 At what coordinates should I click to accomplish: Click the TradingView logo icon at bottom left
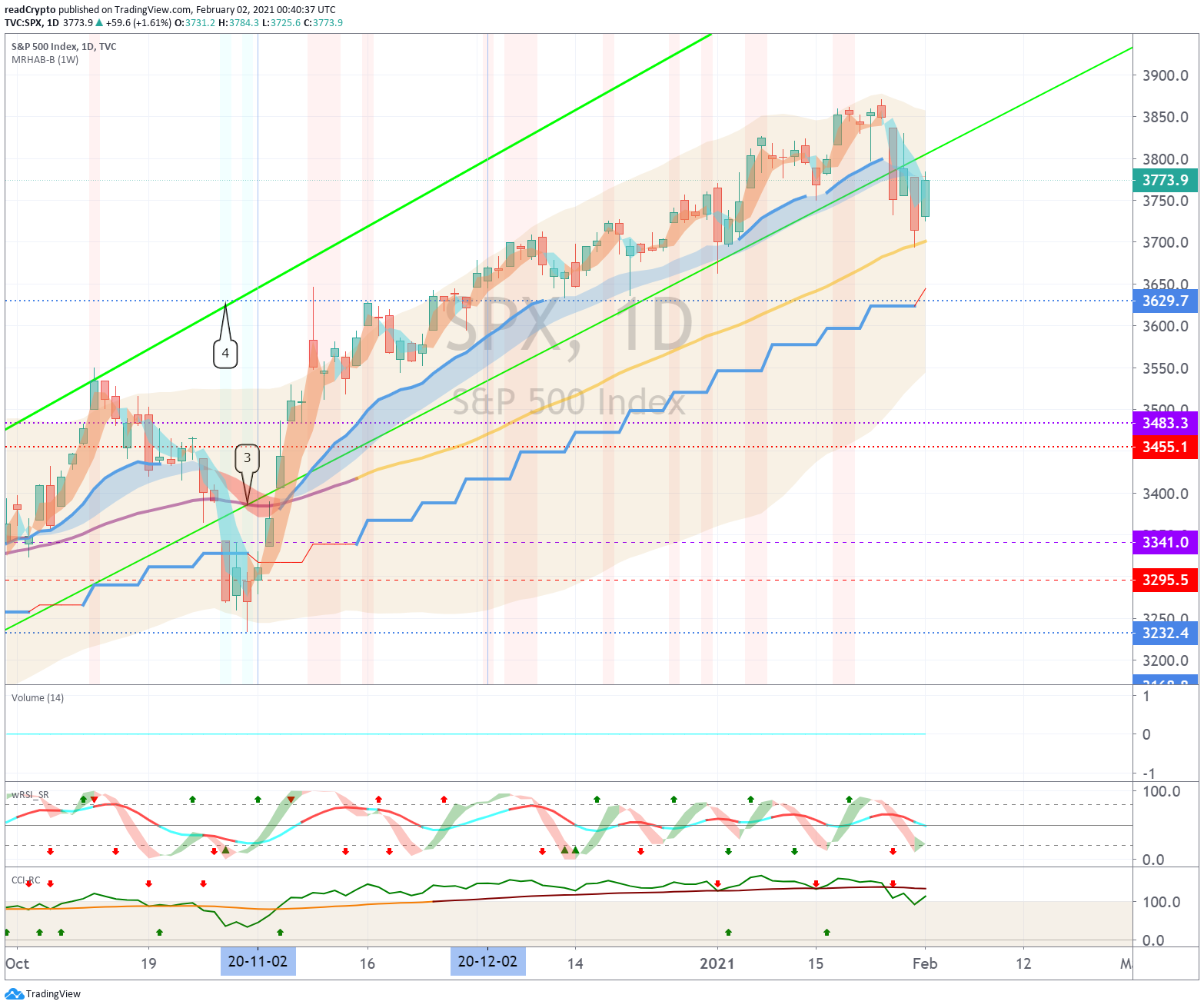point(14,993)
